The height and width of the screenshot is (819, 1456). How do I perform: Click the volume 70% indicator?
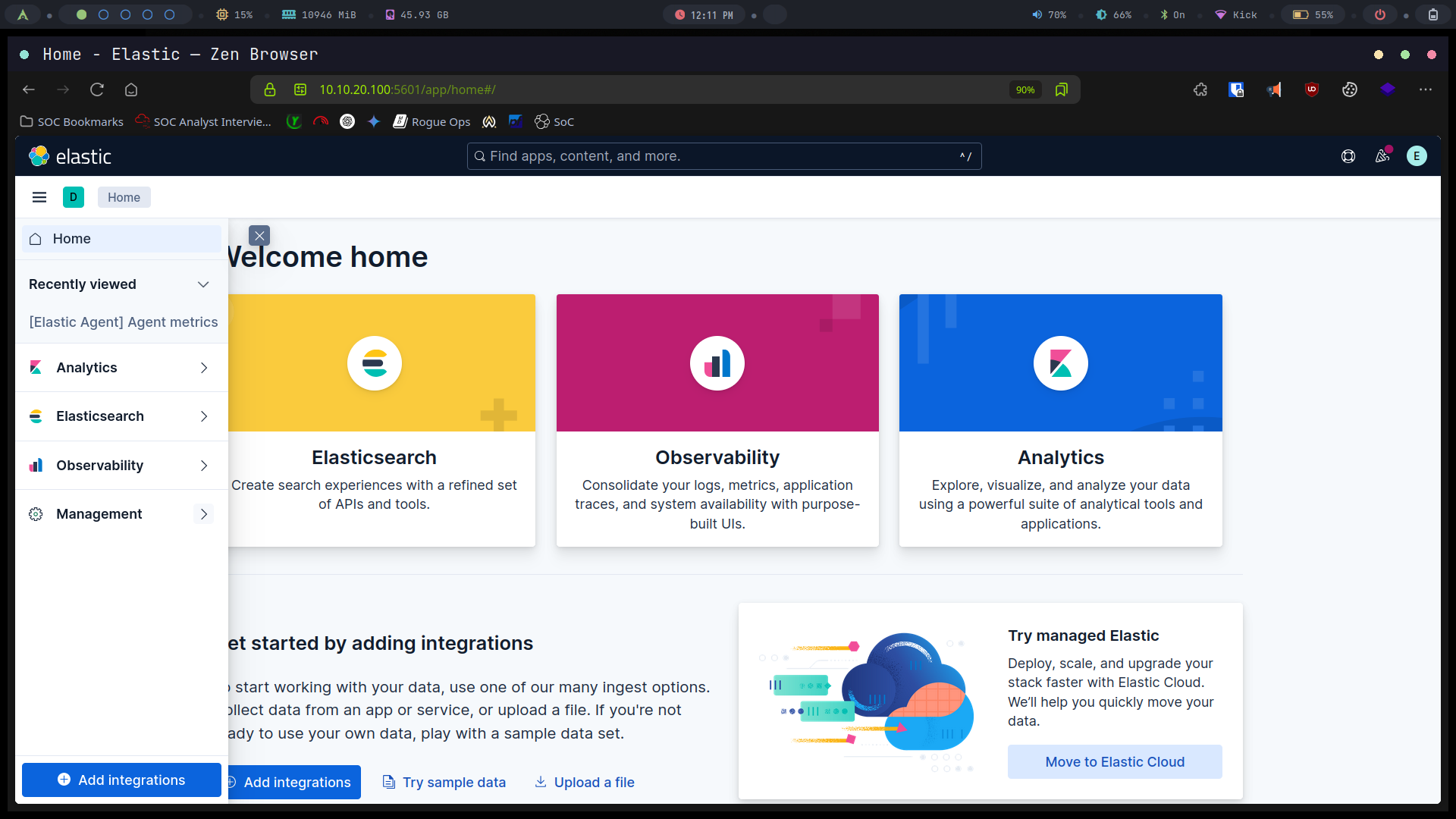point(1049,14)
